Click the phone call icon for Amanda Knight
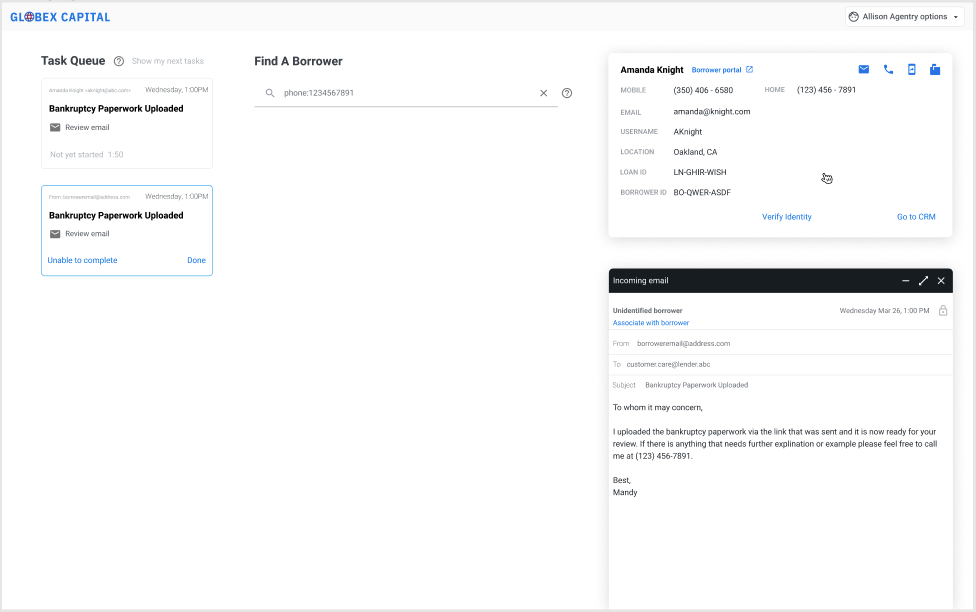This screenshot has height=612, width=976. tap(888, 70)
